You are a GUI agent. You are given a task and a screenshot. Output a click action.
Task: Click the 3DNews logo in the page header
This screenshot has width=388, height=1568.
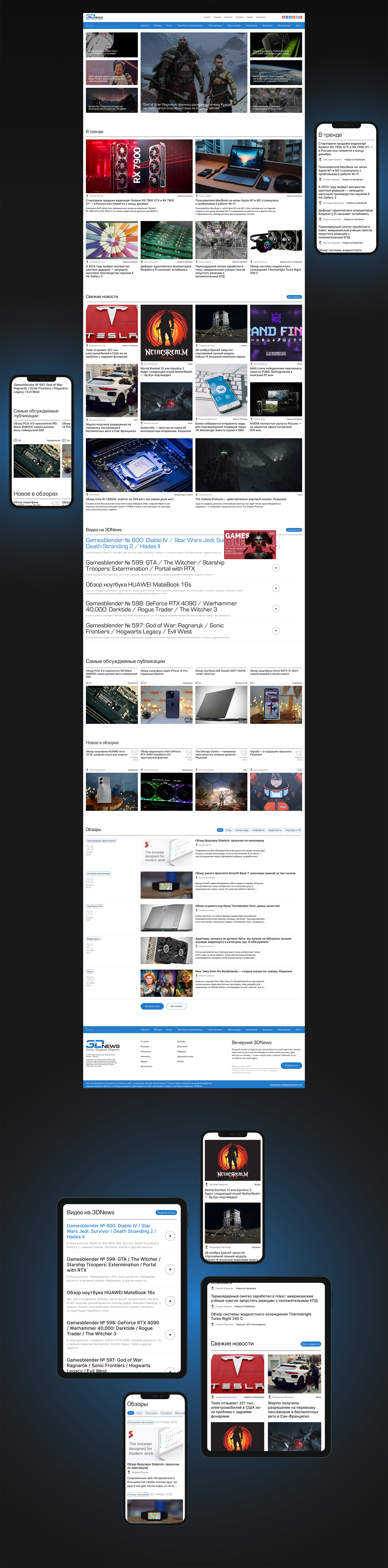(94, 17)
